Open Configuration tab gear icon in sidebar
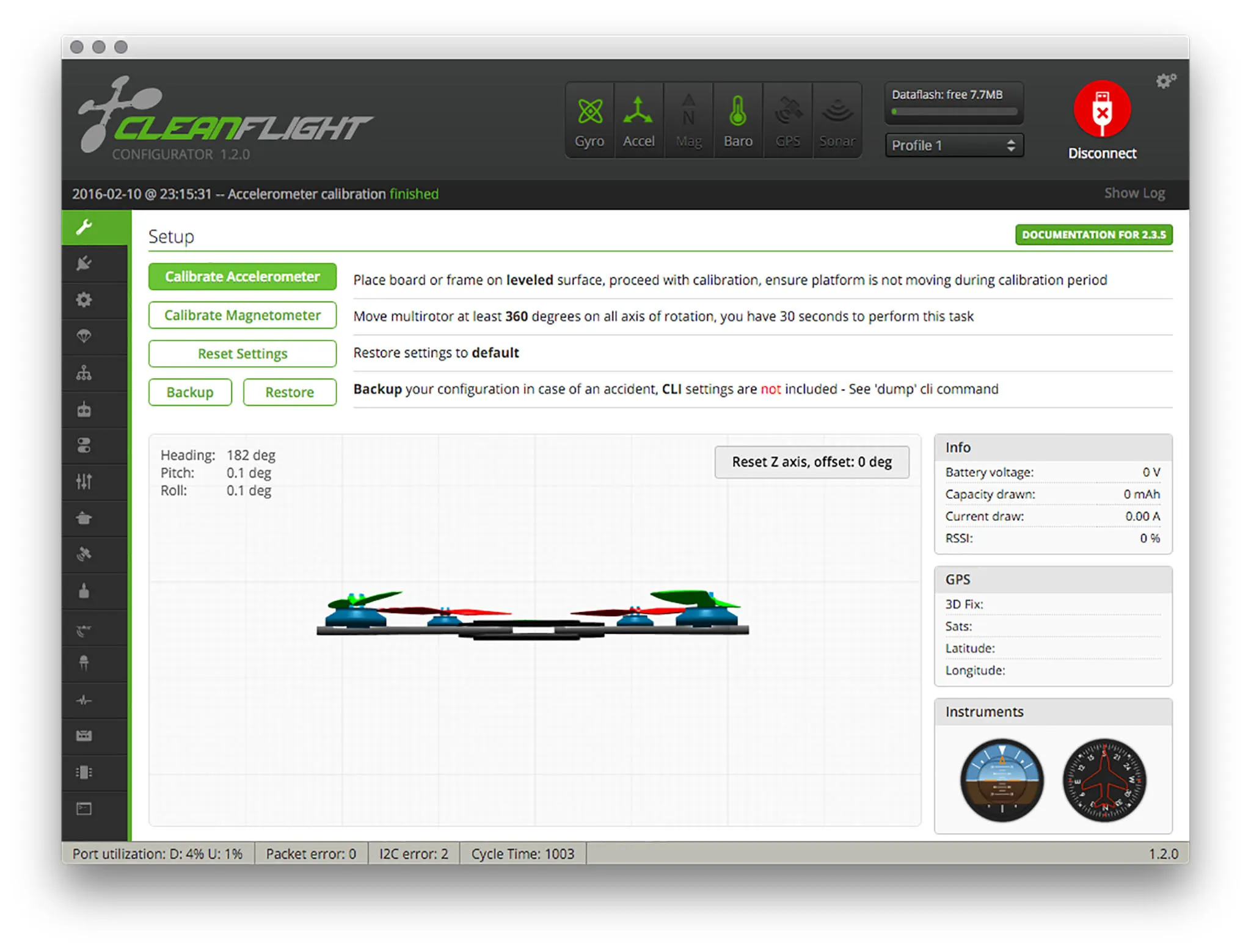The width and height of the screenshot is (1251, 952). (x=84, y=300)
